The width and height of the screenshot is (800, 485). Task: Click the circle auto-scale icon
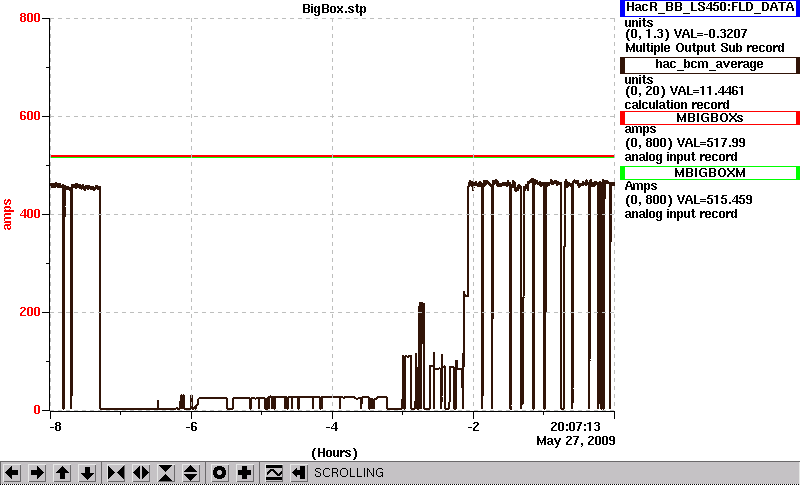(219, 473)
